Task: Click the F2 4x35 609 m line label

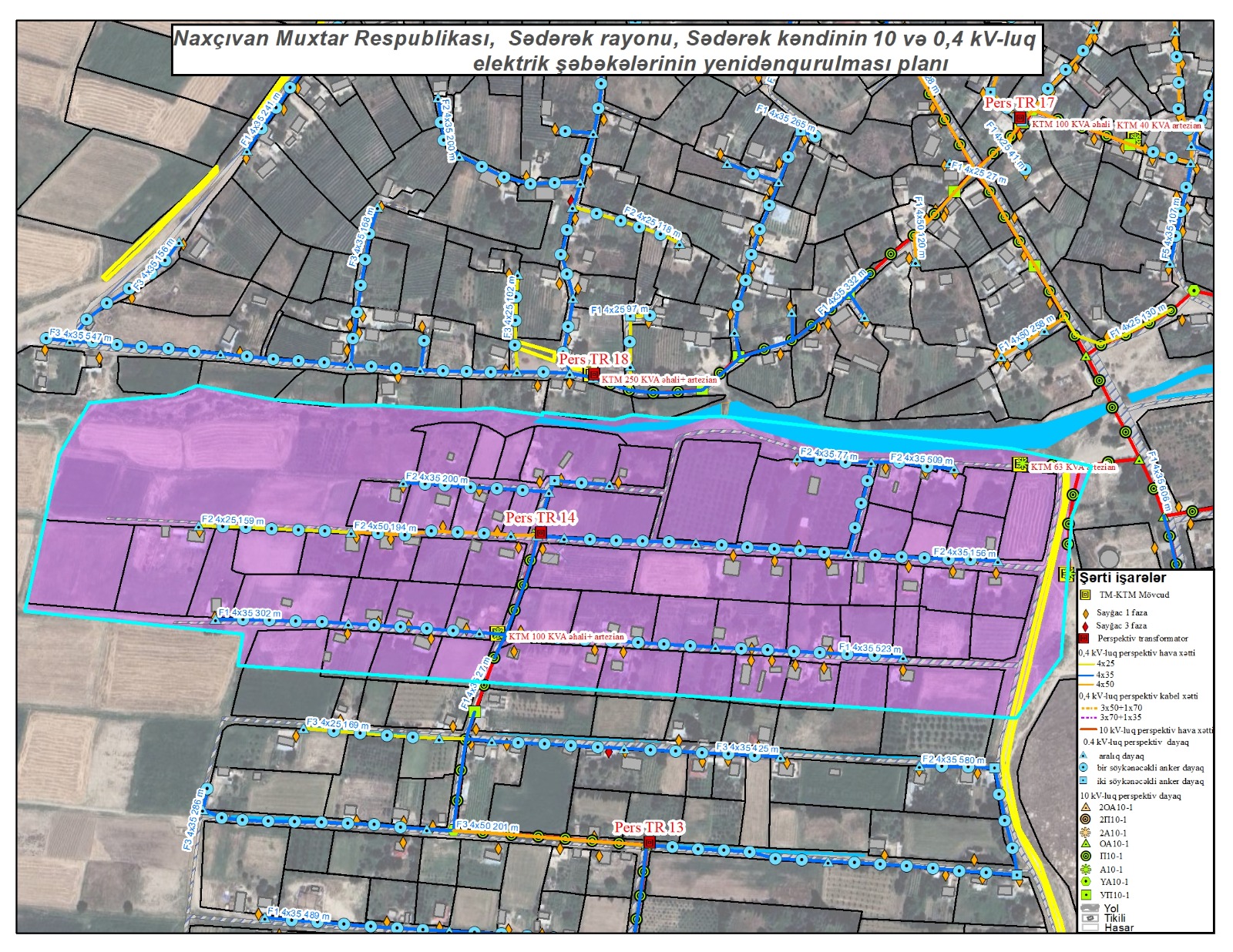Action: [921, 459]
